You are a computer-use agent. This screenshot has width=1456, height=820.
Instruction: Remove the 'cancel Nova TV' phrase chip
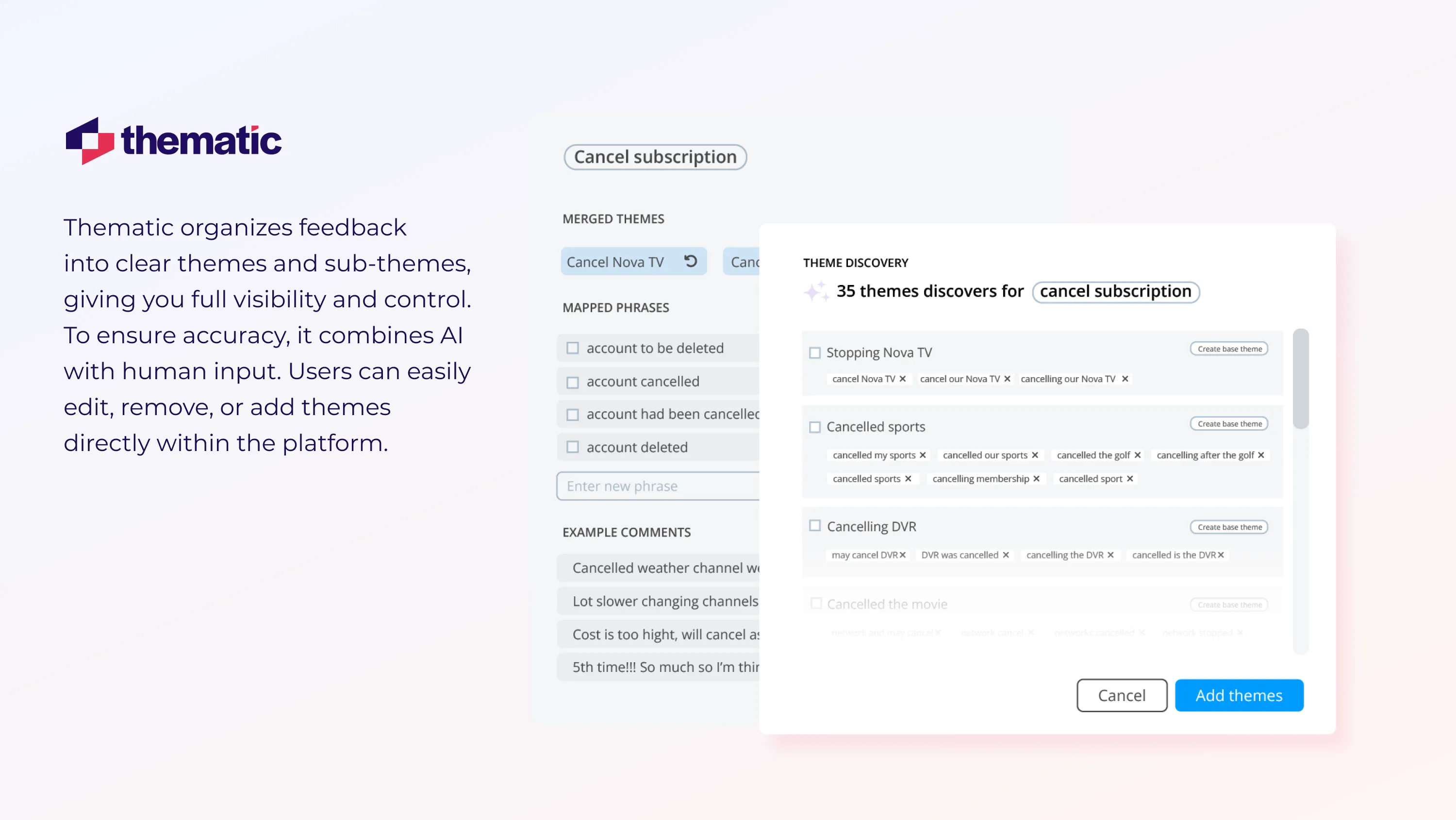[903, 379]
